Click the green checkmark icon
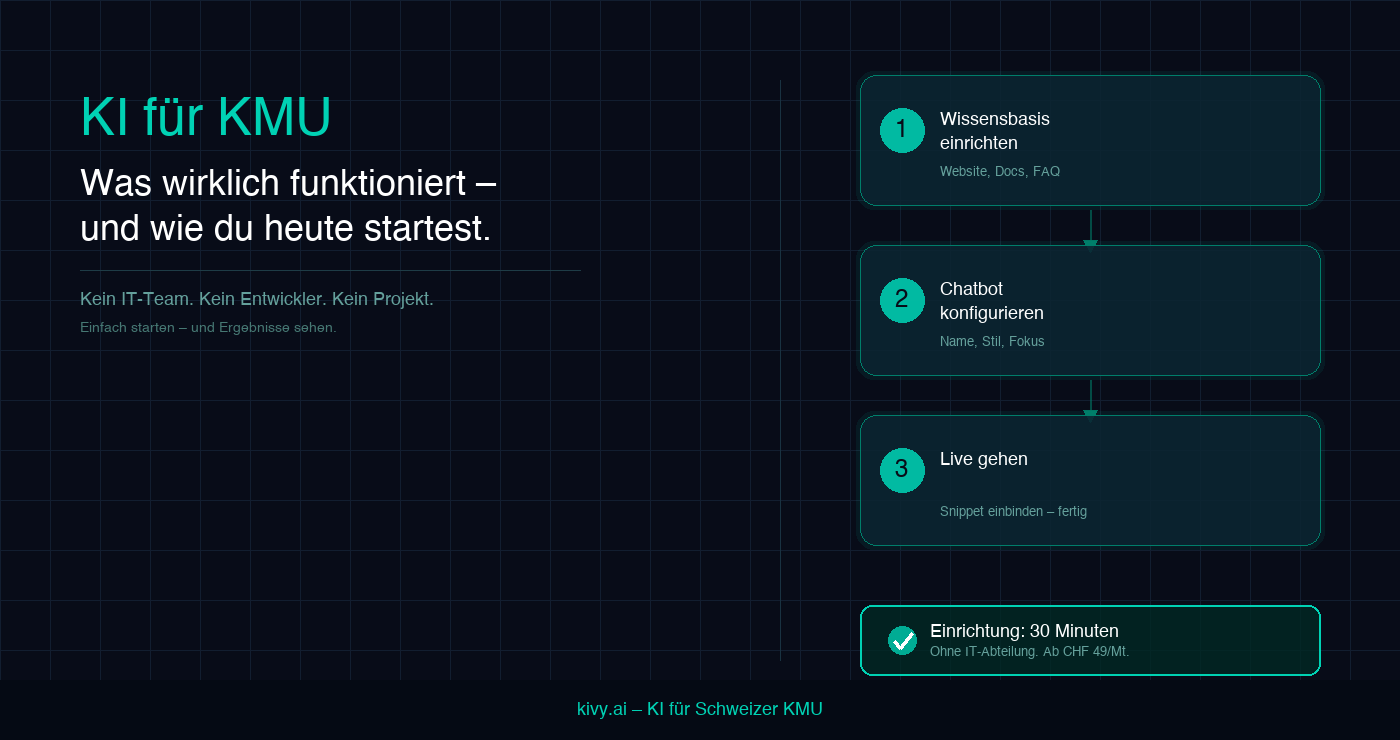The height and width of the screenshot is (740, 1400). [x=902, y=640]
